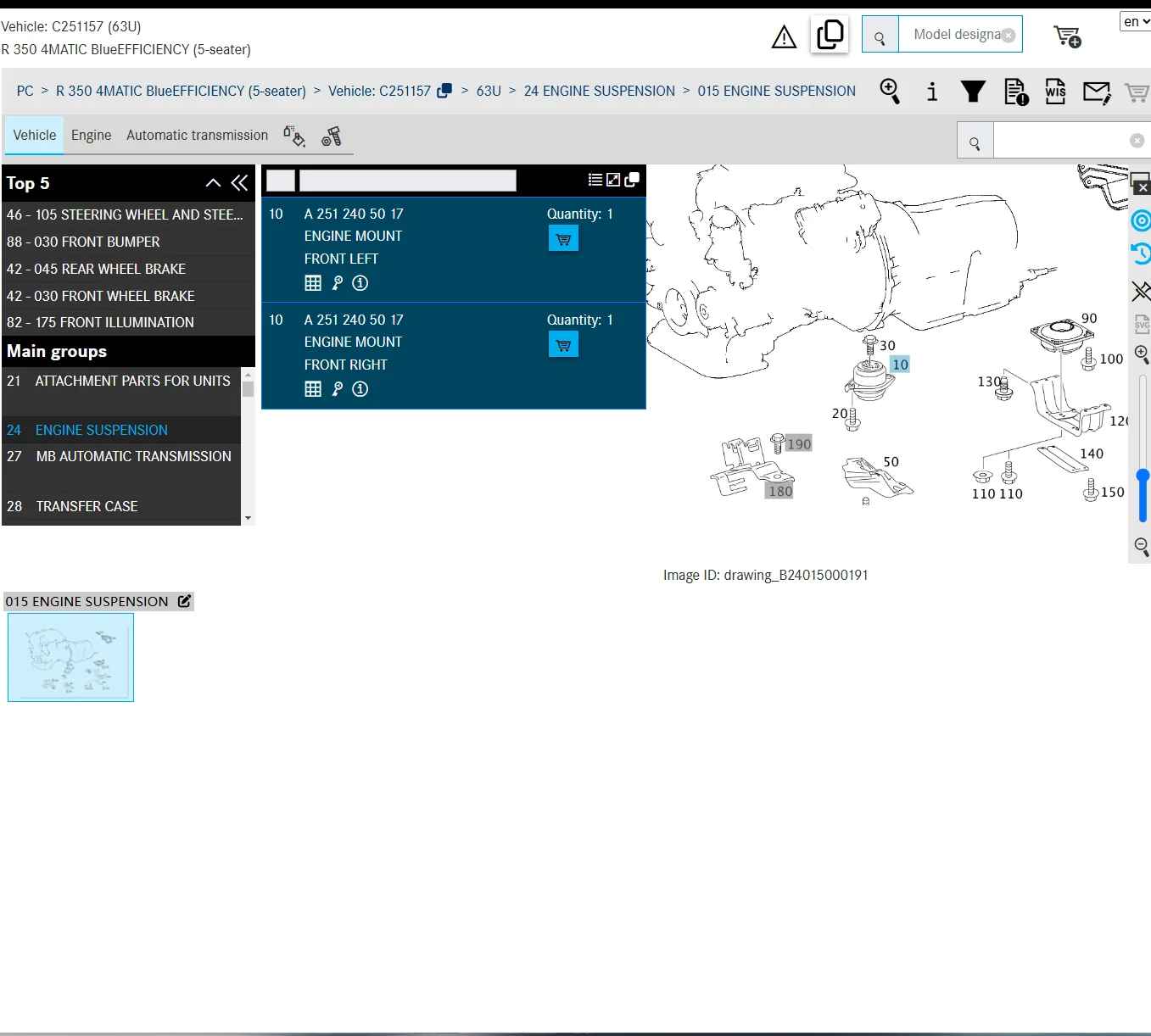Open 27 MB AUTOMATIC TRANSMISSION main group
Screen dimensions: 1151x1036
tap(133, 456)
